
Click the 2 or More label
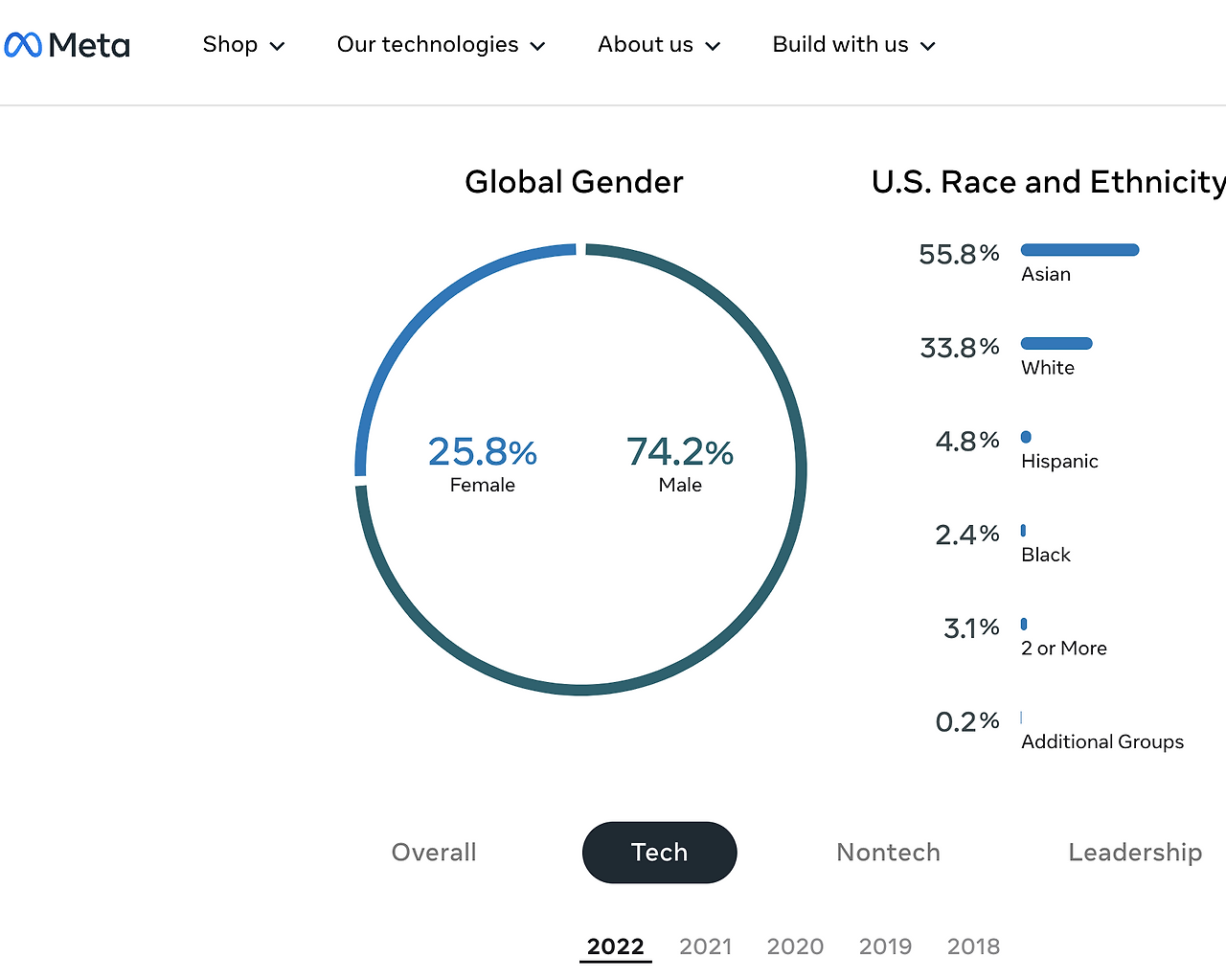pyautogui.click(x=1064, y=649)
